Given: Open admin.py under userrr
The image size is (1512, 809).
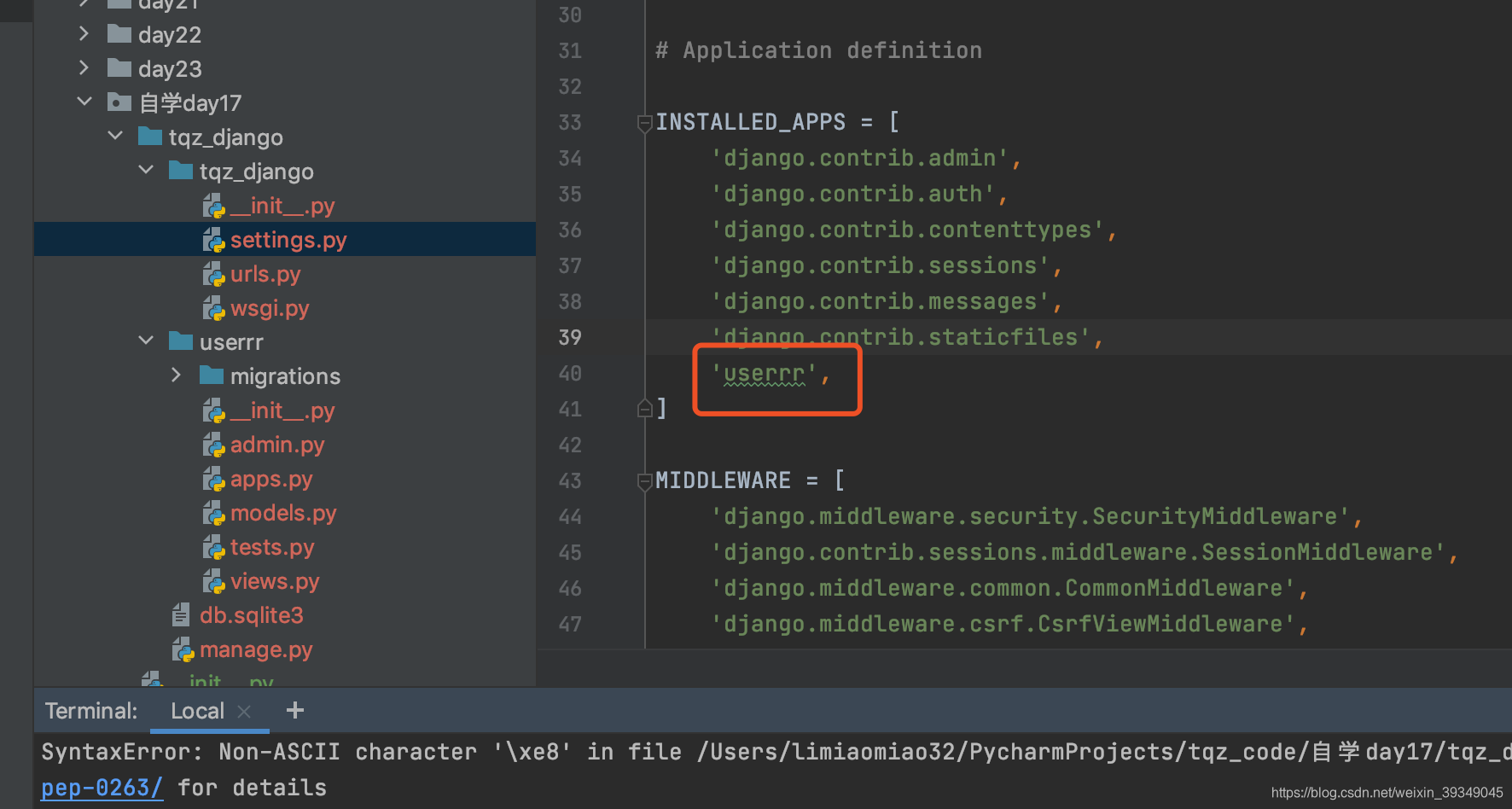Looking at the screenshot, I should [277, 445].
